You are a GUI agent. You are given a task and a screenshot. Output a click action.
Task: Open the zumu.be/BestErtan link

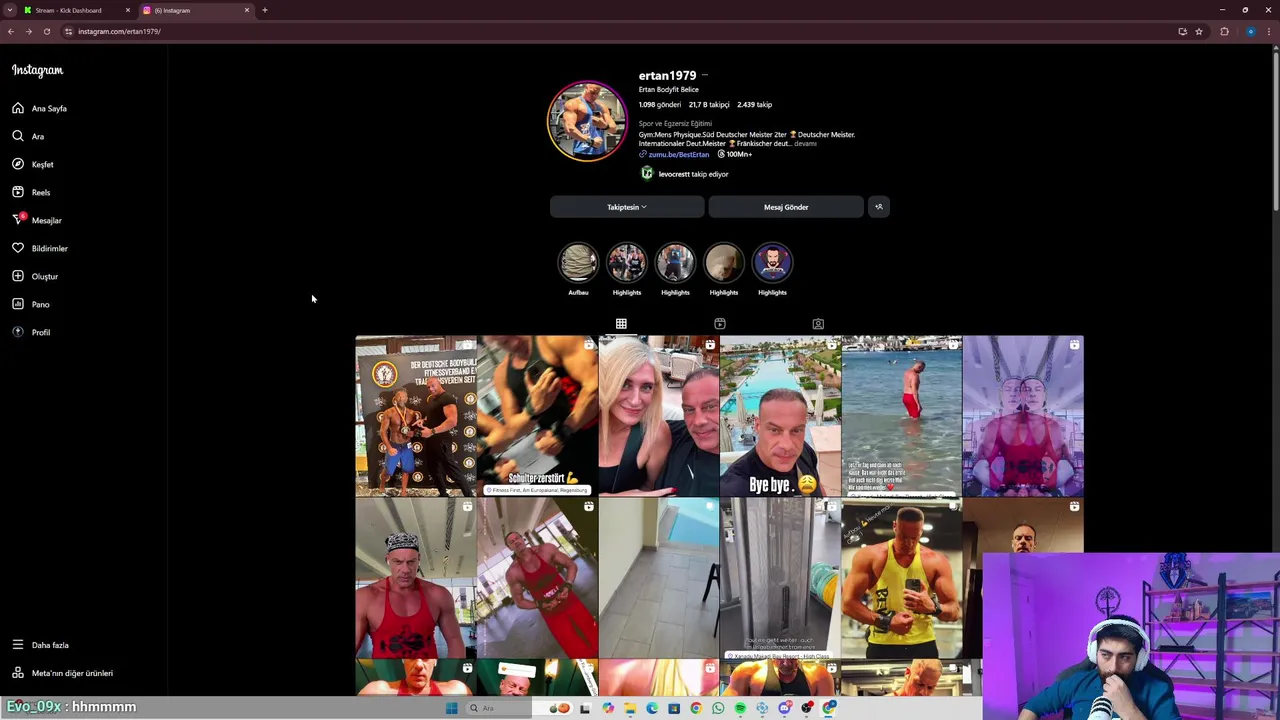(679, 154)
